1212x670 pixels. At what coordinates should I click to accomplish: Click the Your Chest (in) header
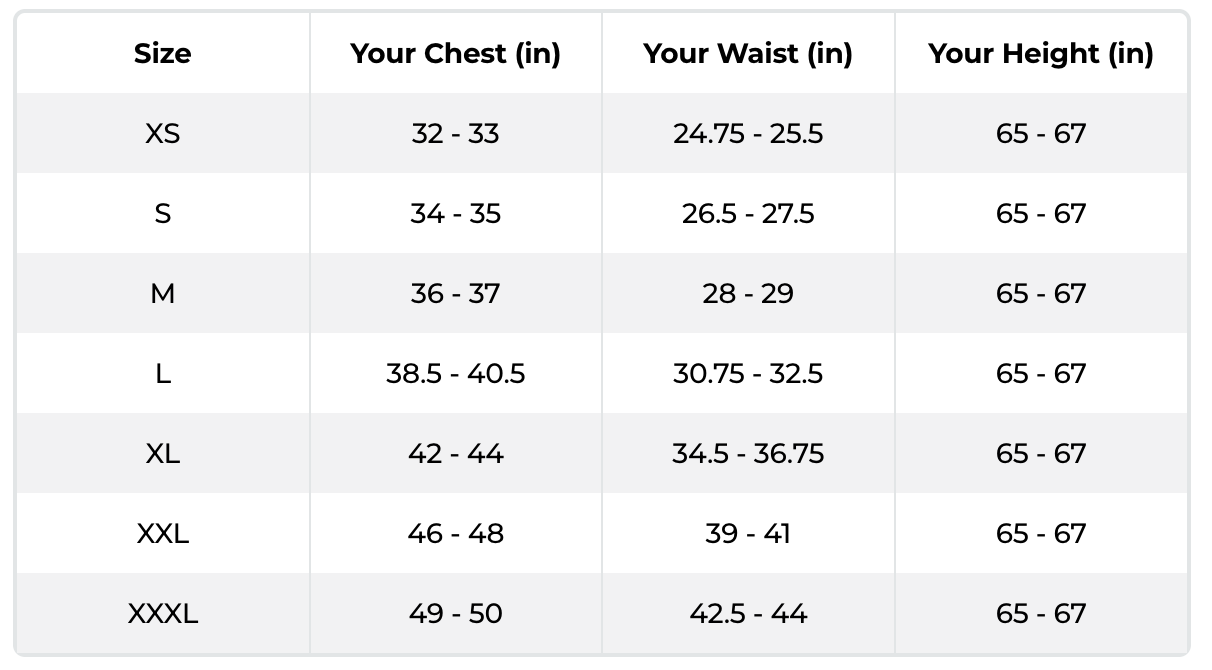[455, 54]
